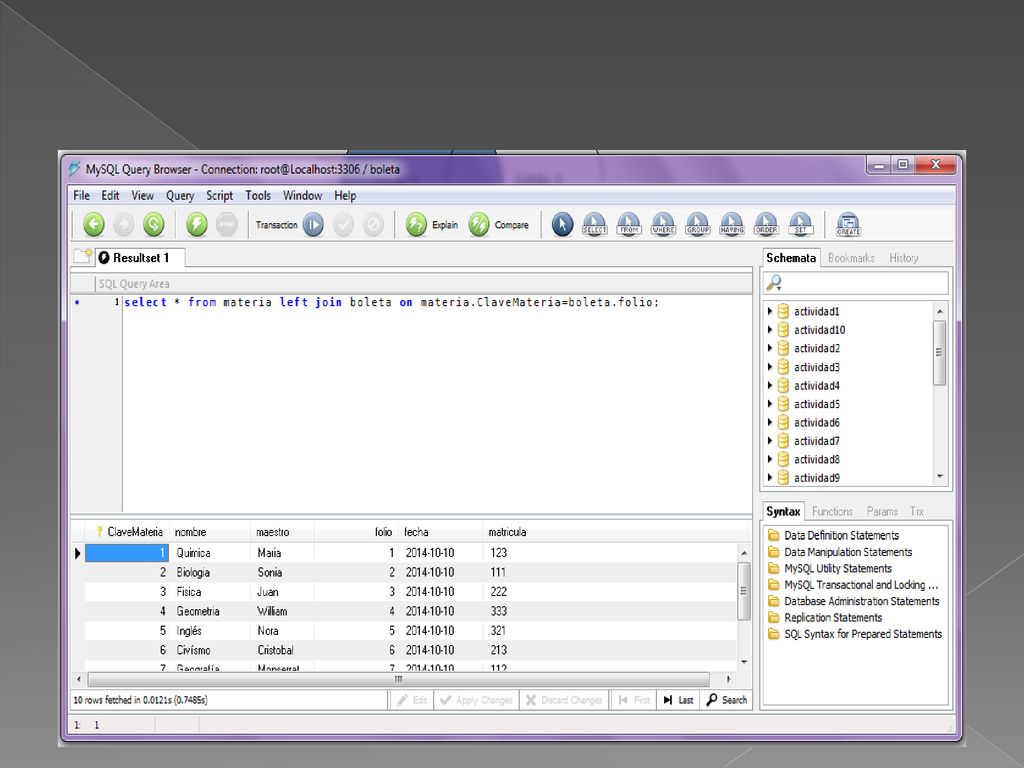The width and height of the screenshot is (1024, 768).
Task: Open the Script menu
Action: pyautogui.click(x=219, y=195)
